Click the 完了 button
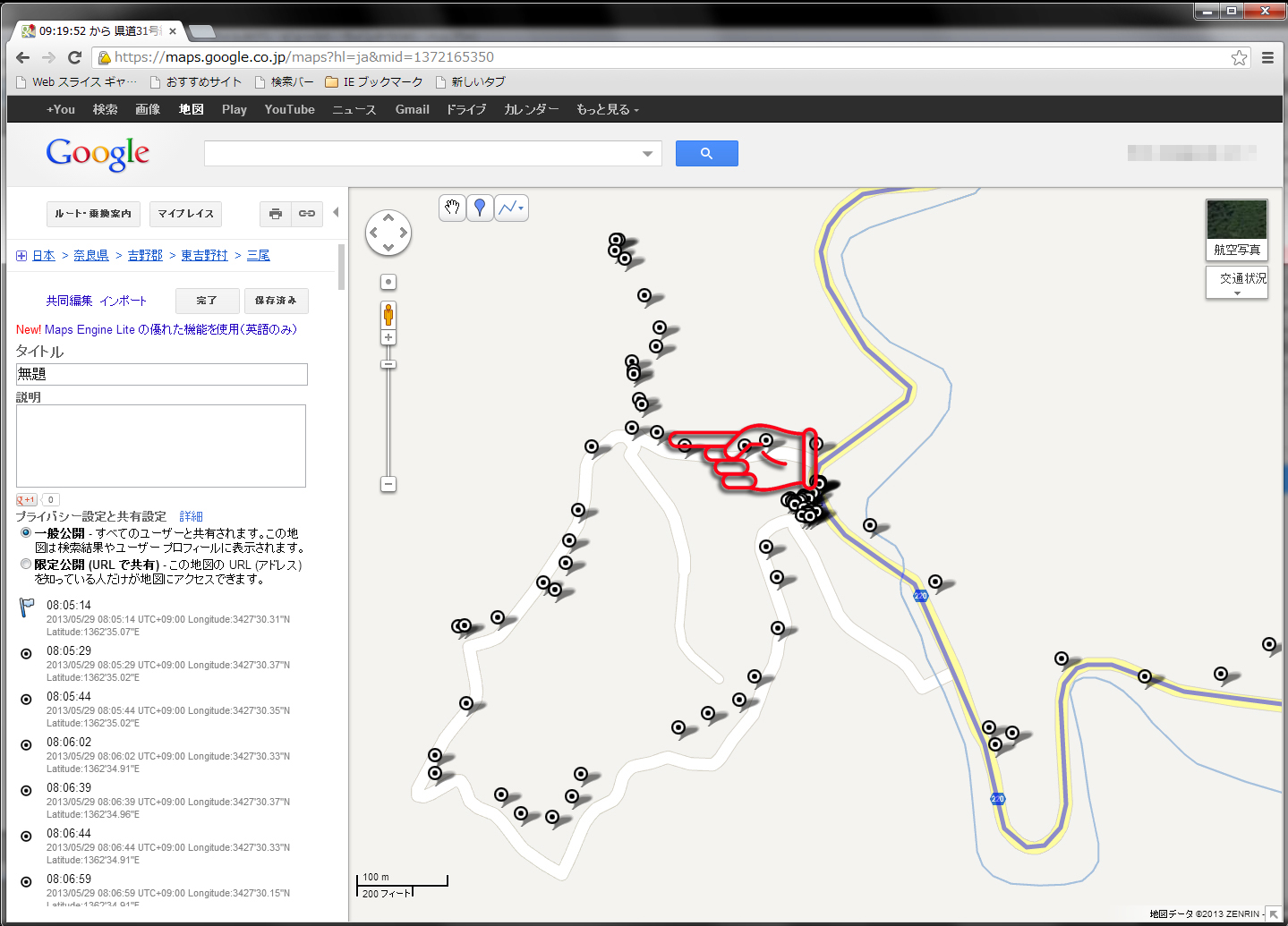This screenshot has height=926, width=1288. pyautogui.click(x=207, y=301)
